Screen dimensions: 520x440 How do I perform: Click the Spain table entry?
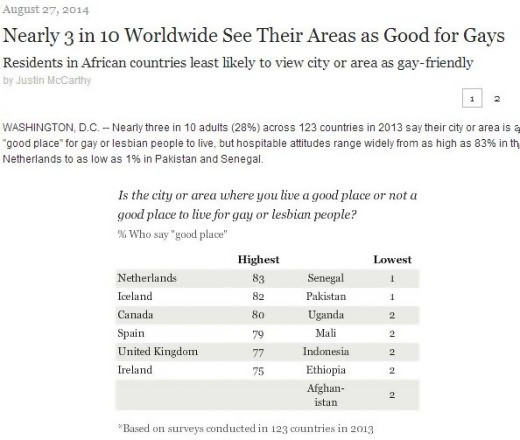tap(131, 333)
